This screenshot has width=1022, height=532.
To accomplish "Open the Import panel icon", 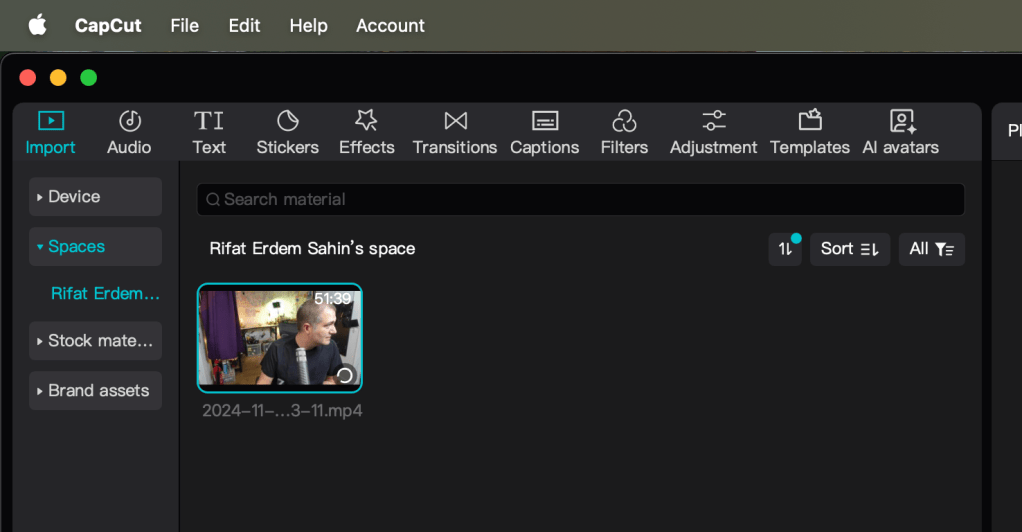I will point(51,121).
